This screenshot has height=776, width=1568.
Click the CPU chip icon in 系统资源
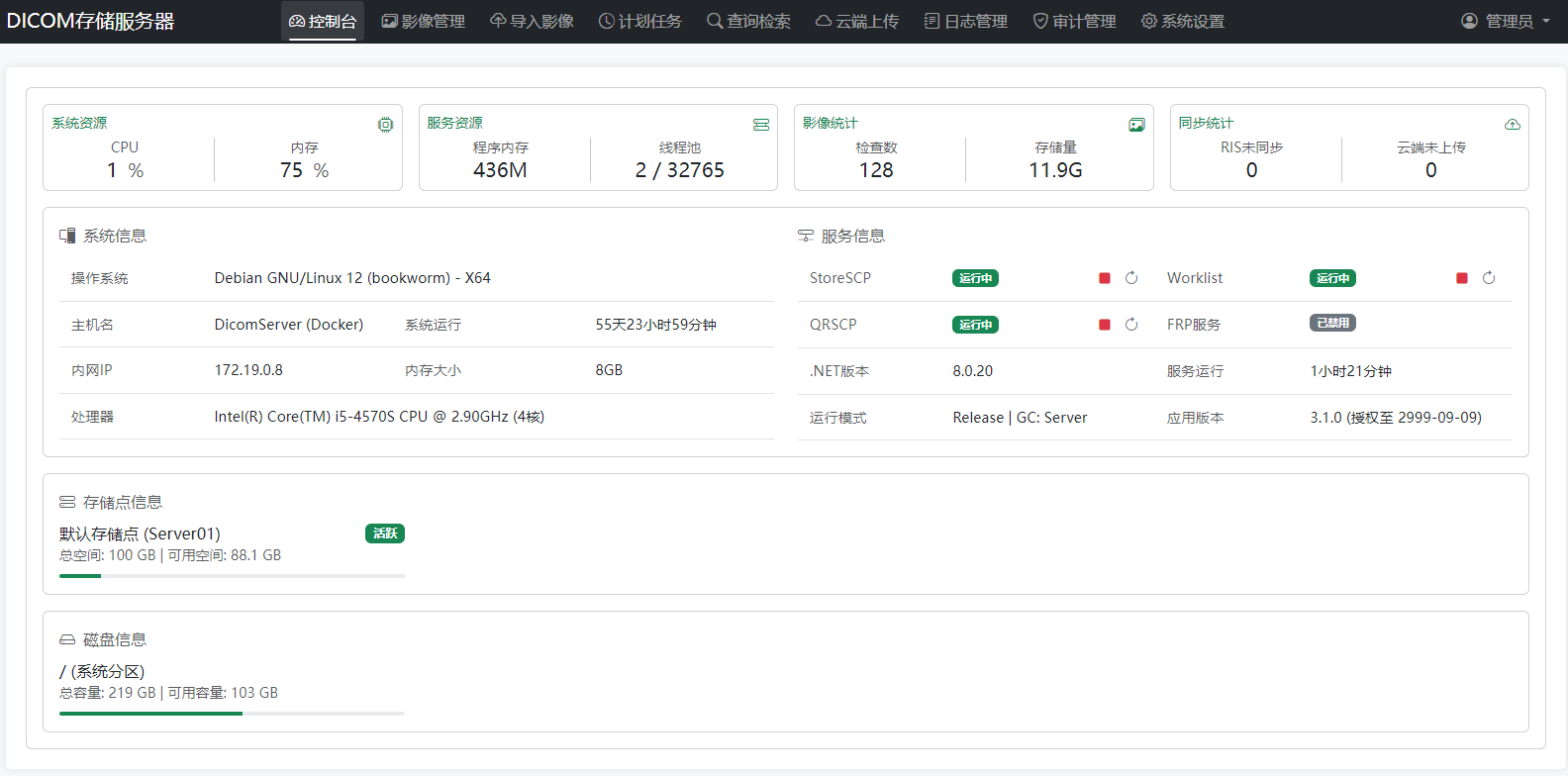385,125
